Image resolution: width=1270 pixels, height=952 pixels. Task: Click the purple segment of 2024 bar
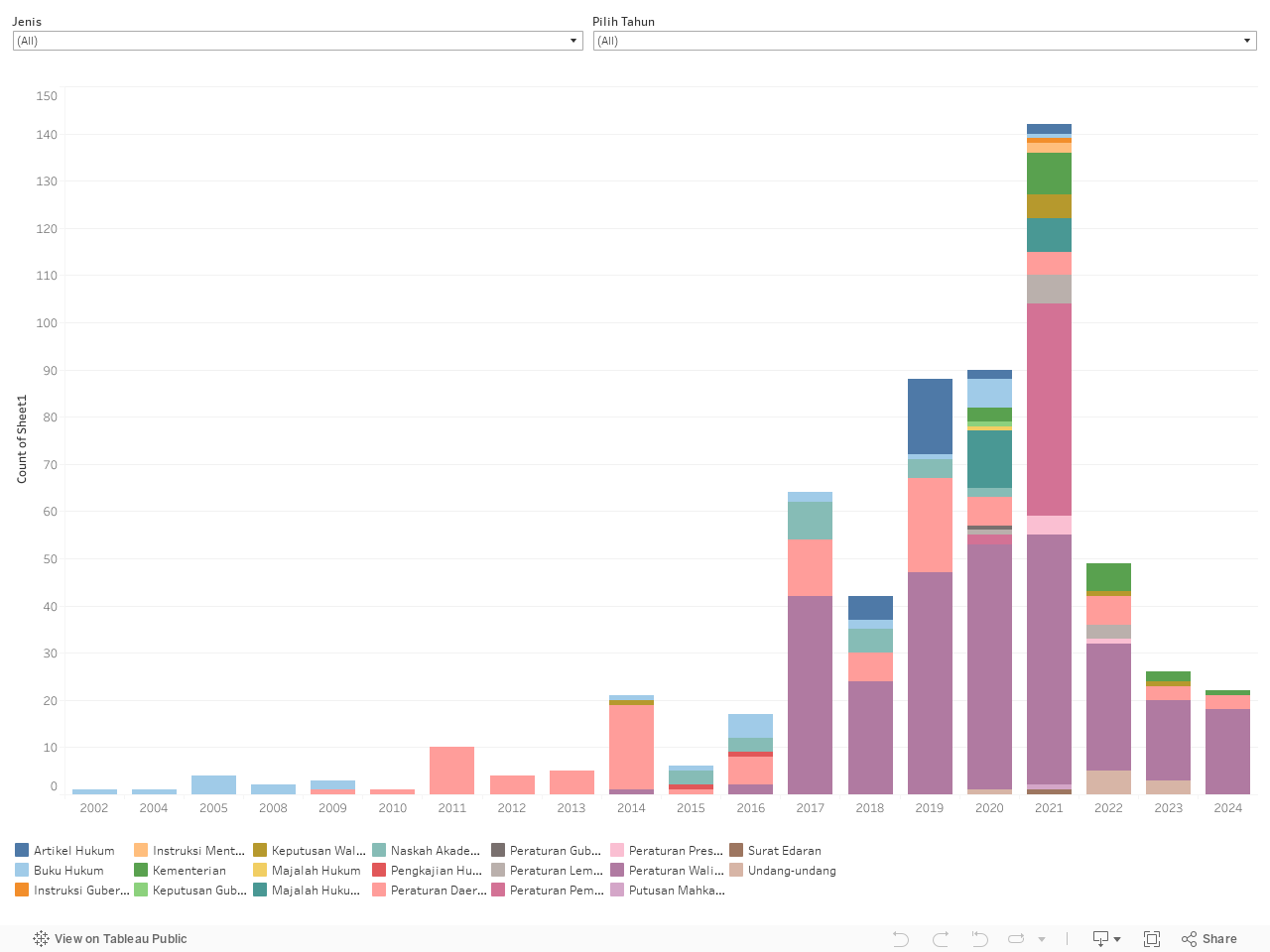click(x=1227, y=752)
